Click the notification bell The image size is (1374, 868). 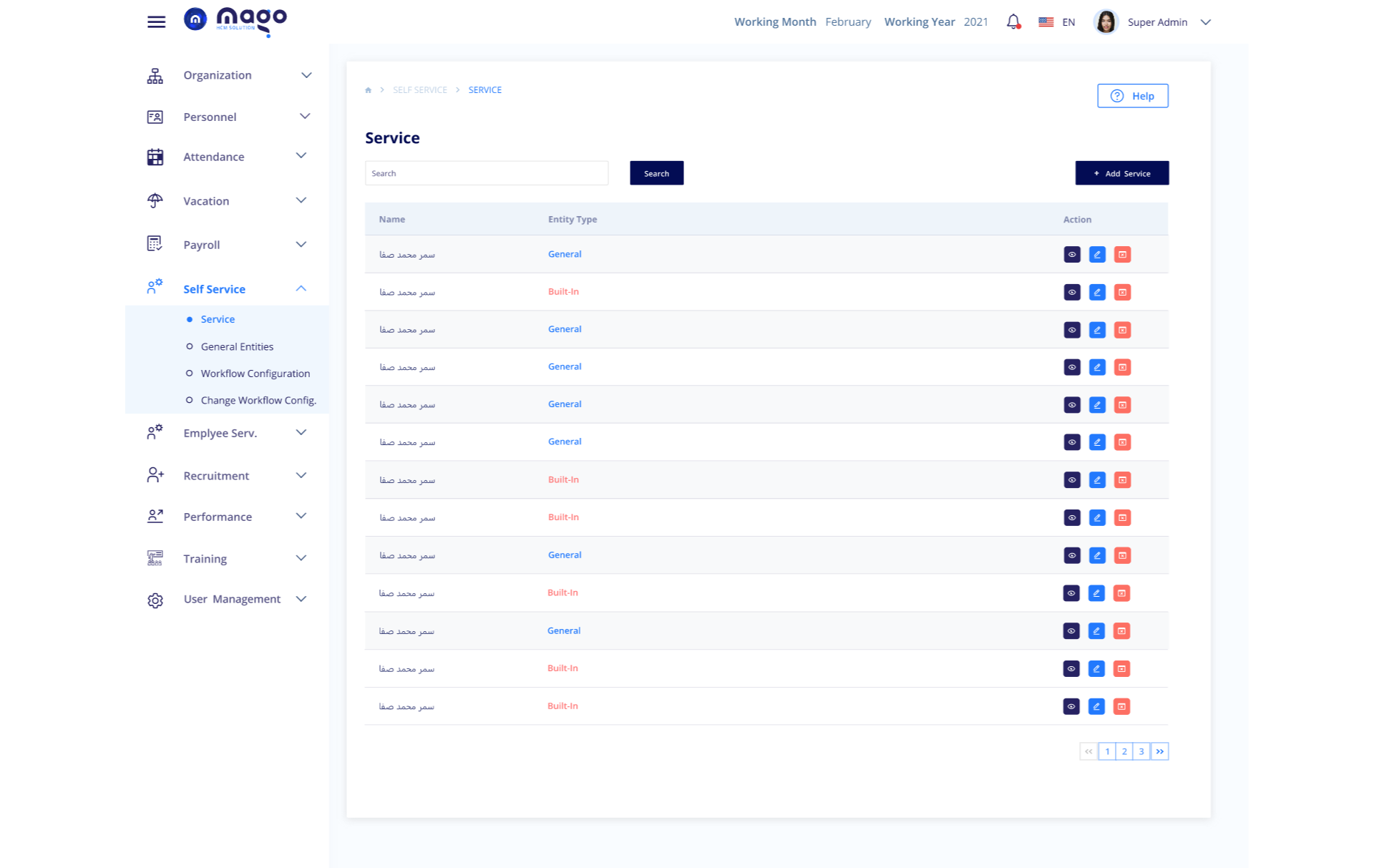[1013, 21]
